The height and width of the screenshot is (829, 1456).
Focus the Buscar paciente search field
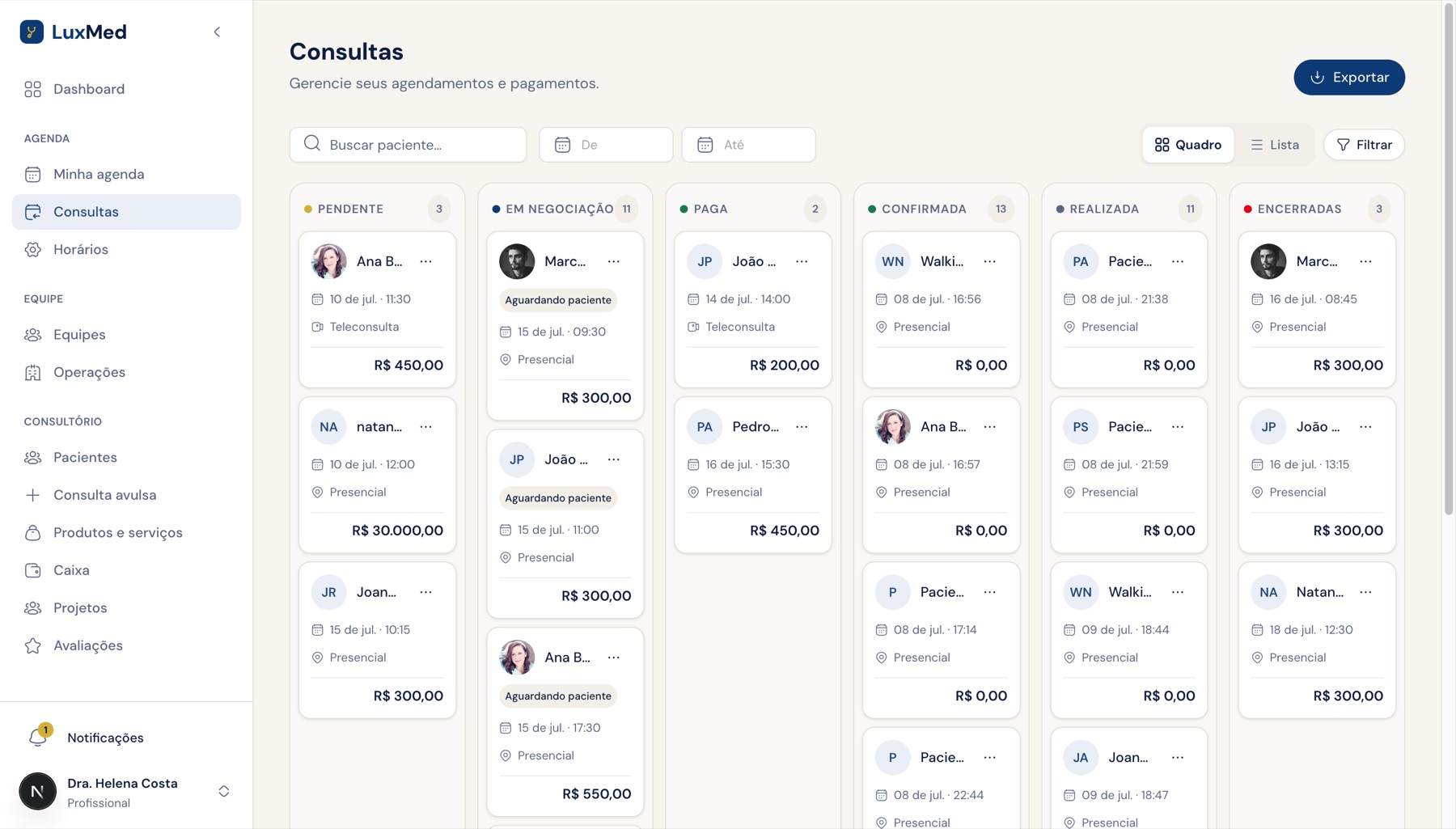coord(408,145)
